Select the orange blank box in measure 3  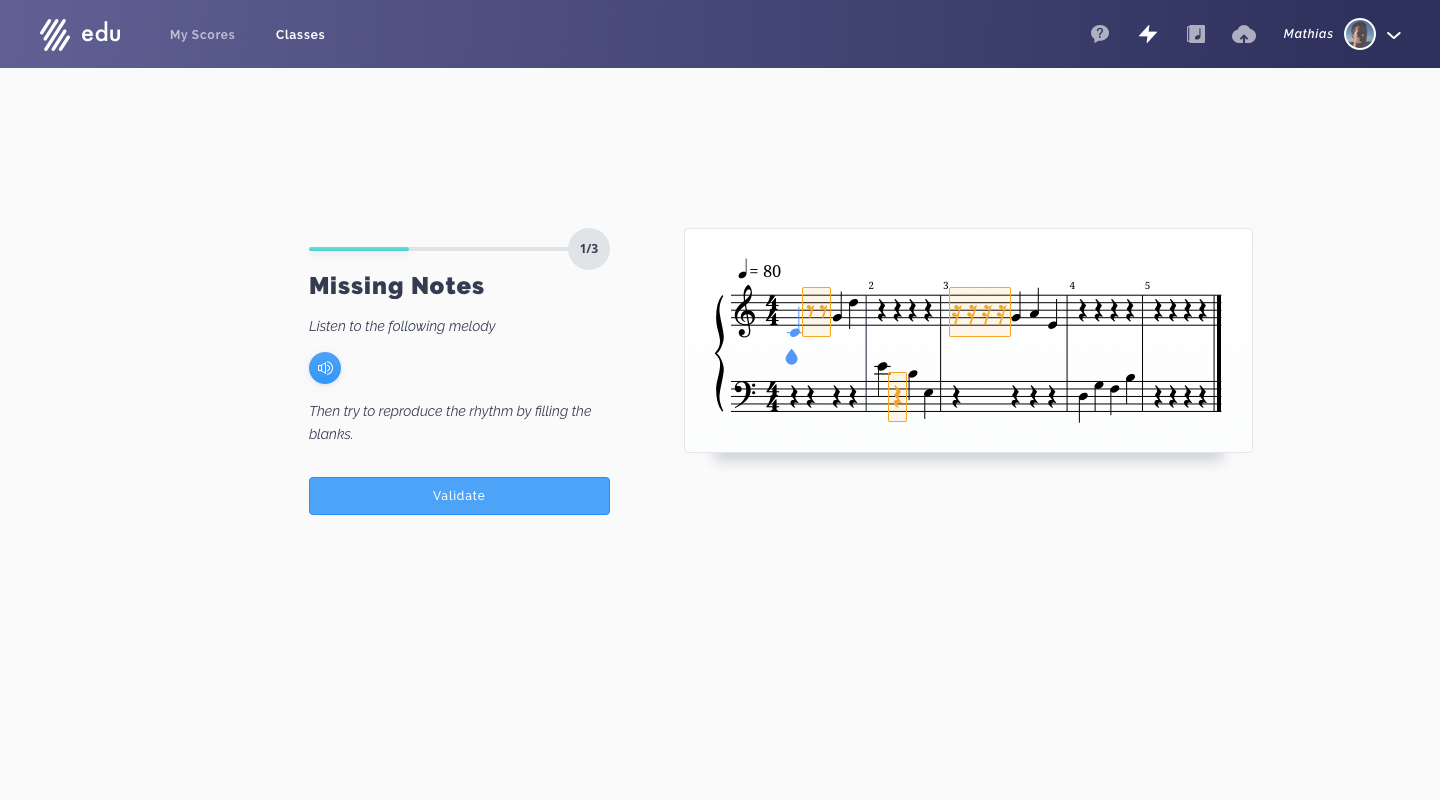click(x=980, y=312)
